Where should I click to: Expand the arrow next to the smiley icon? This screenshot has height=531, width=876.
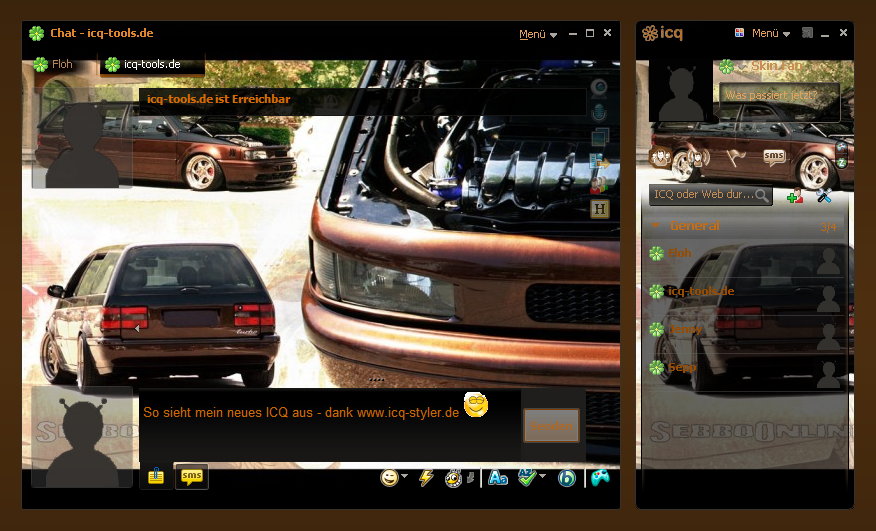(x=404, y=476)
